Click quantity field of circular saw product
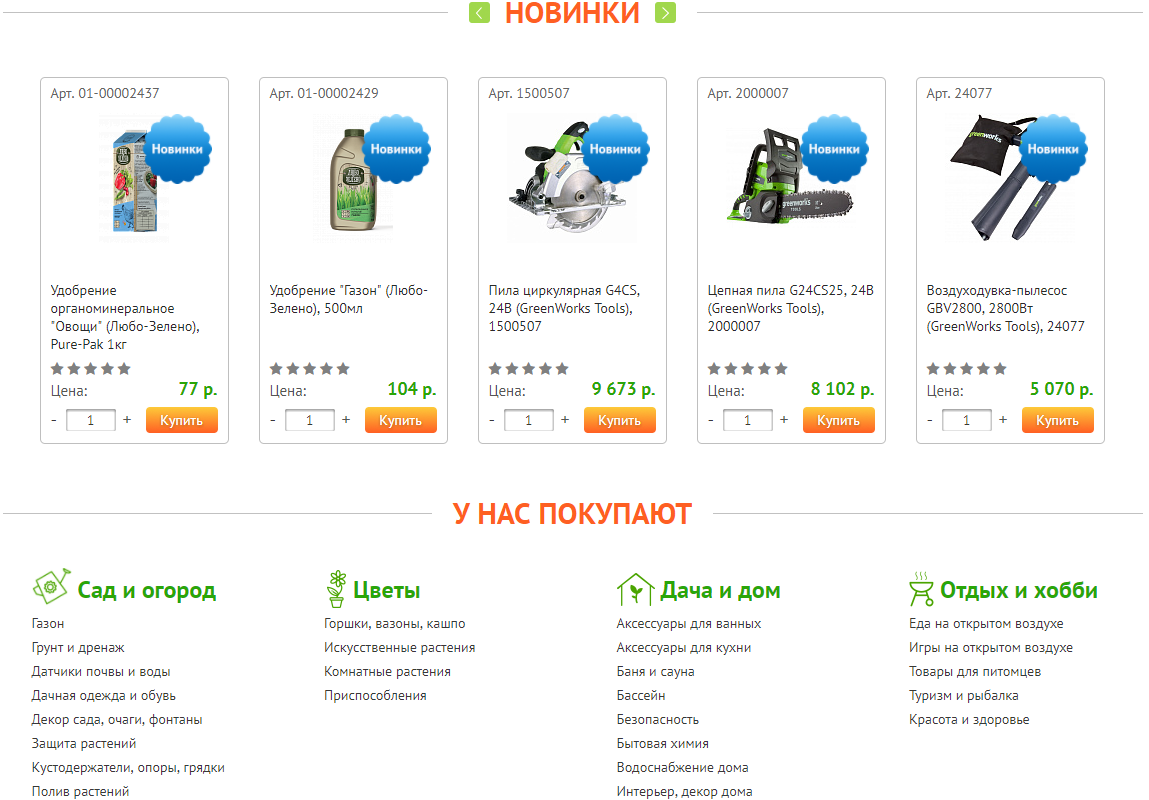This screenshot has height=800, width=1149. (x=528, y=421)
